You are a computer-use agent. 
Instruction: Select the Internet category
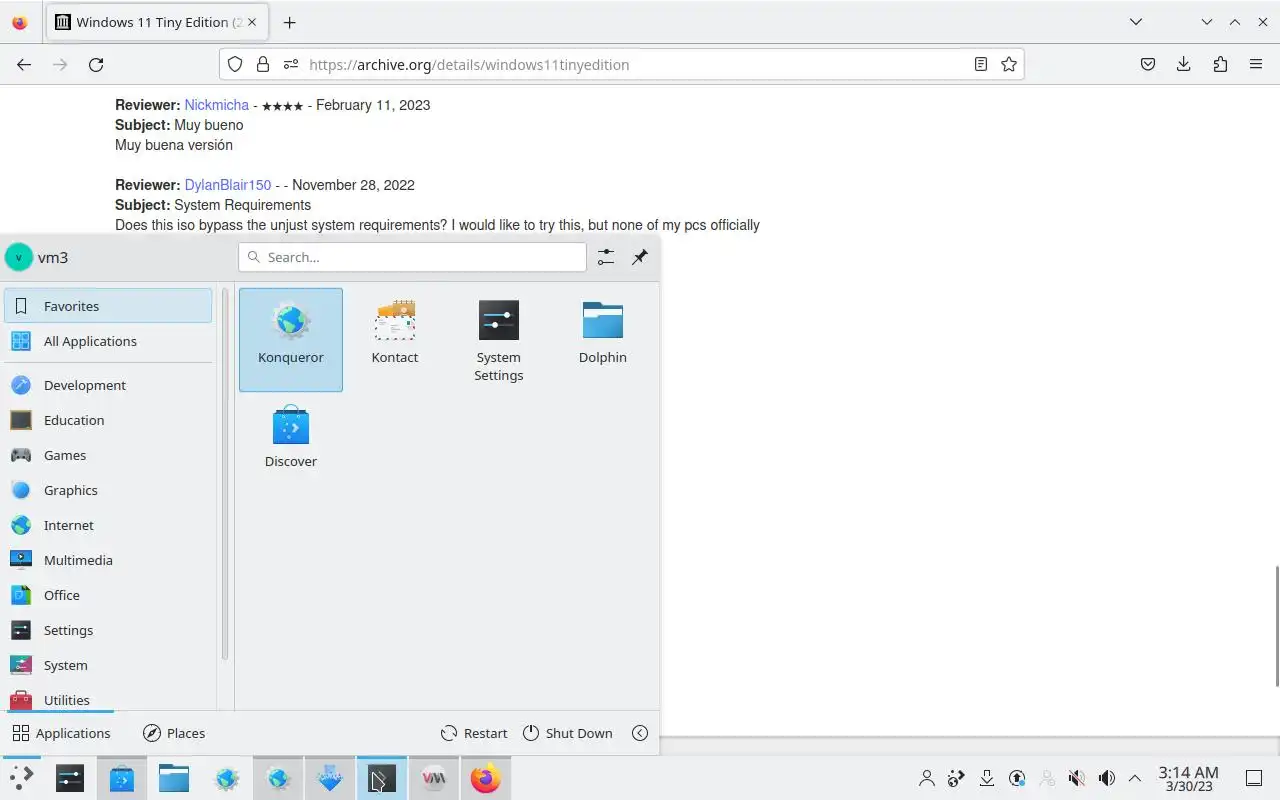(x=108, y=525)
